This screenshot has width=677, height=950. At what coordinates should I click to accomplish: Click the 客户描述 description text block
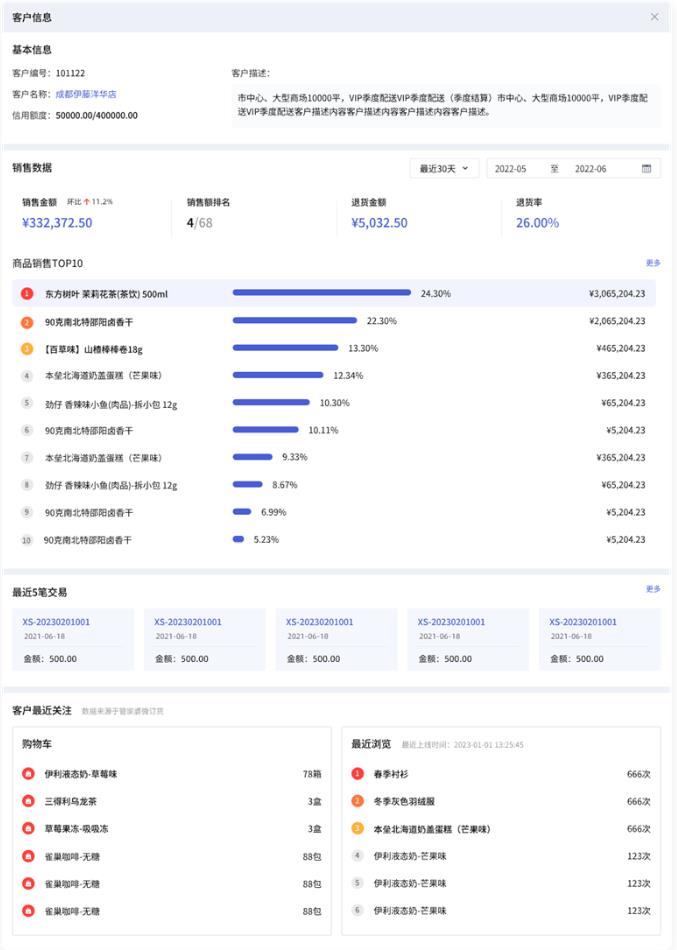tap(446, 105)
